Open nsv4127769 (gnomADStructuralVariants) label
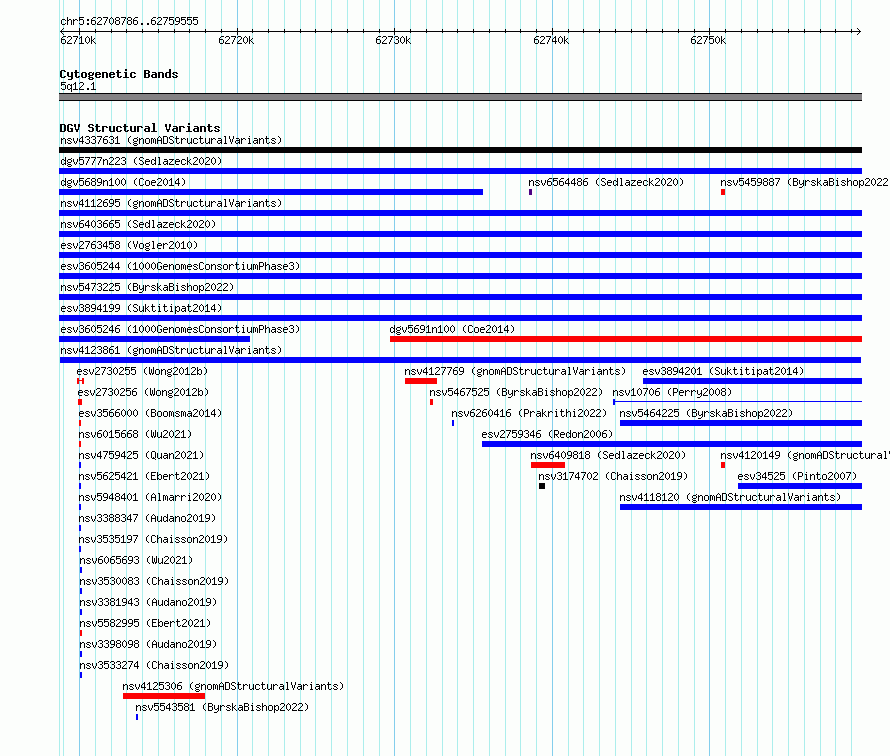The image size is (890, 756). (x=515, y=371)
